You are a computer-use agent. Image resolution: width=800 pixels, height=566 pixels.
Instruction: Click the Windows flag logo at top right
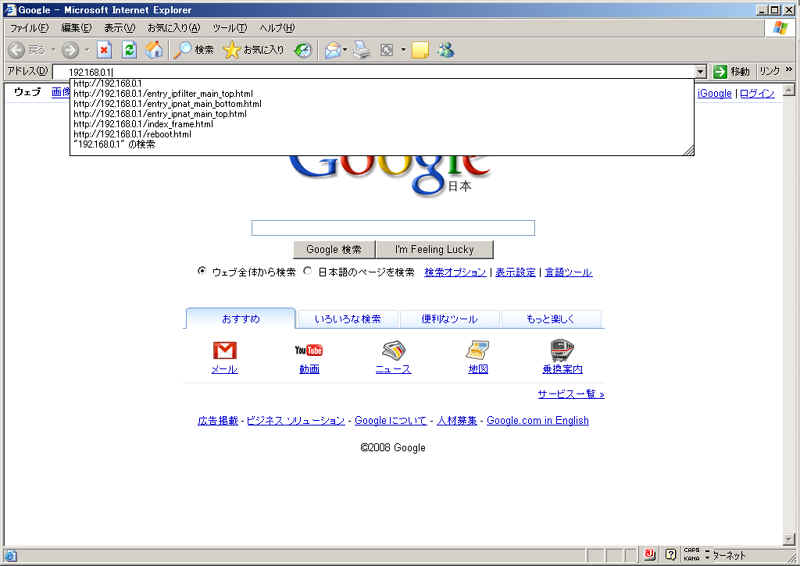(780, 28)
